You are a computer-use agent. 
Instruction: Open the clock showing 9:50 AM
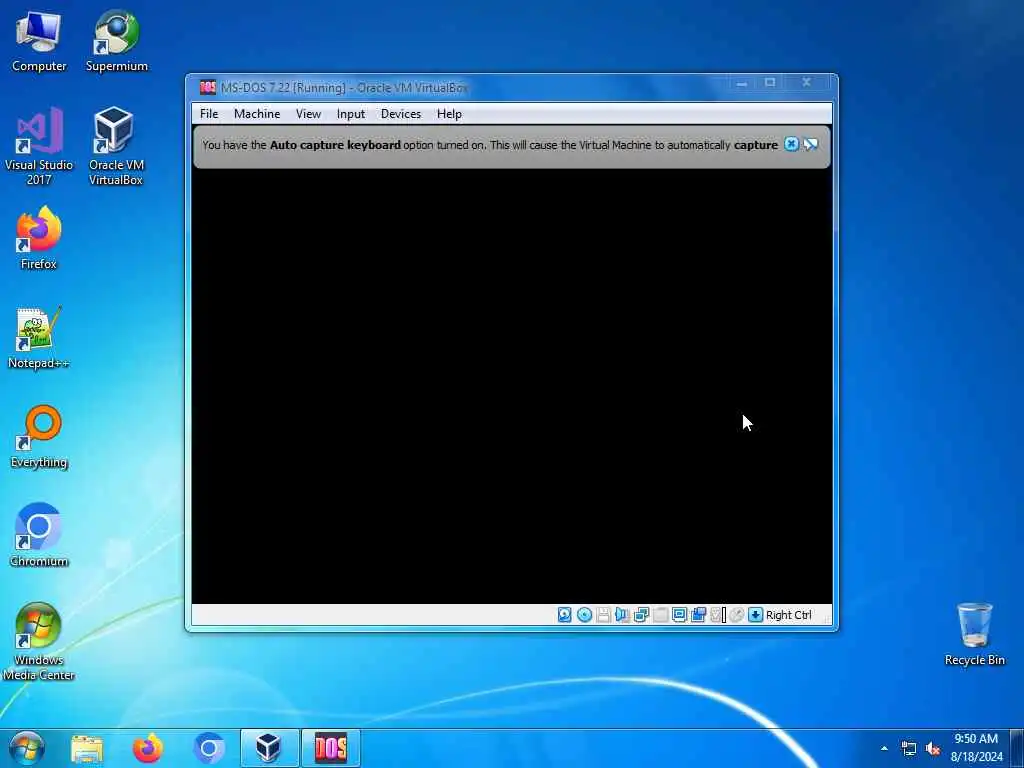[976, 748]
